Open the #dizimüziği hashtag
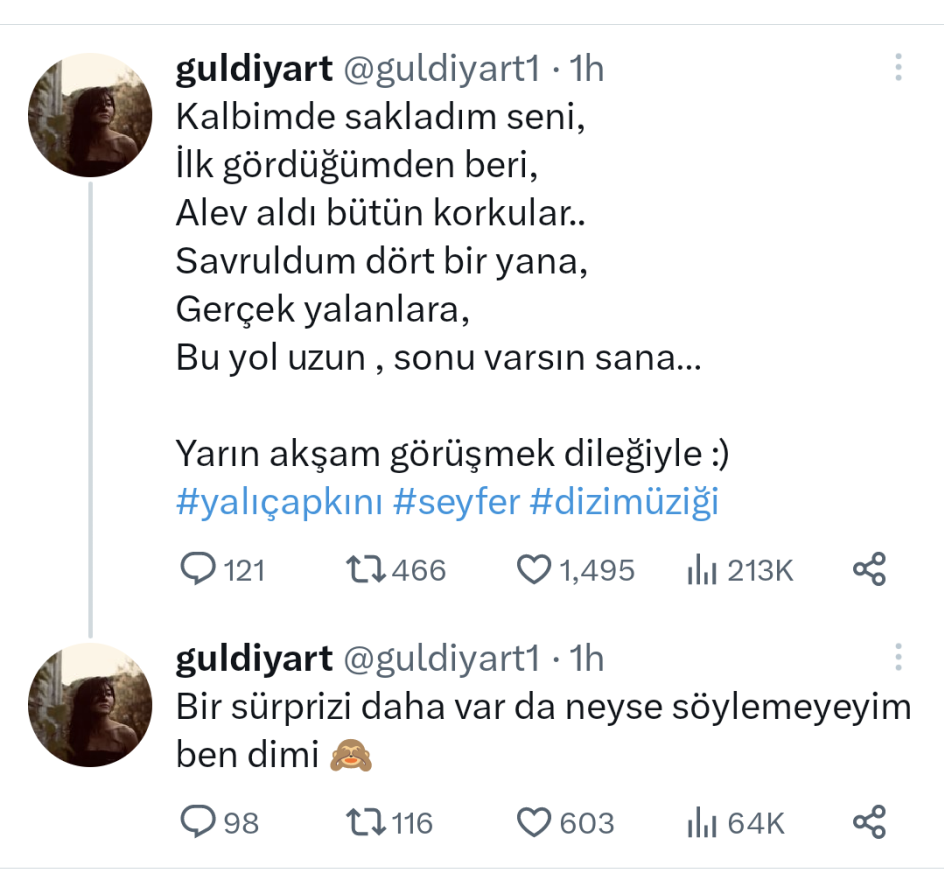Screen dimensions: 944x891 tap(625, 502)
